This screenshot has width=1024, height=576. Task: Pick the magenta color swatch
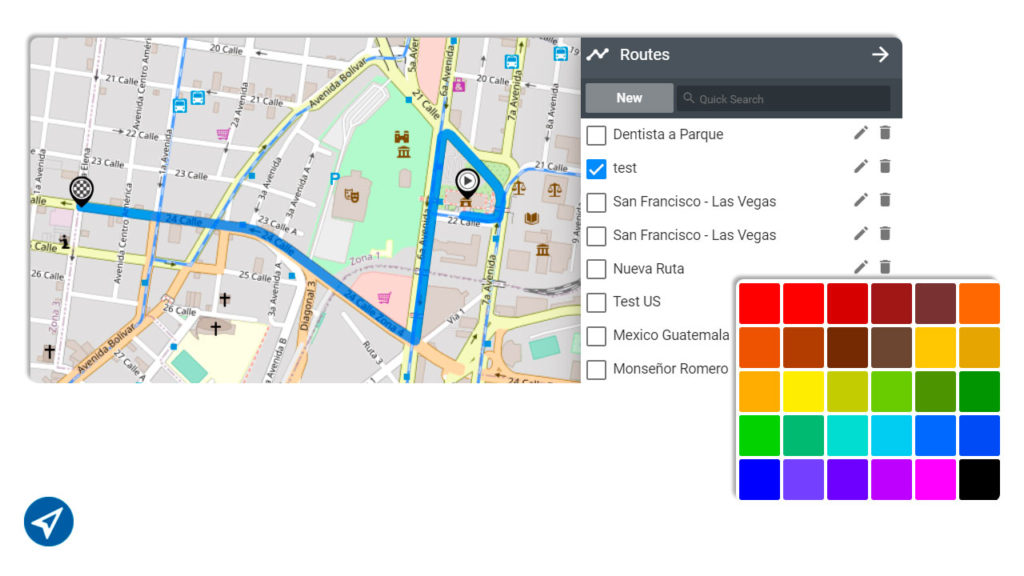(935, 479)
